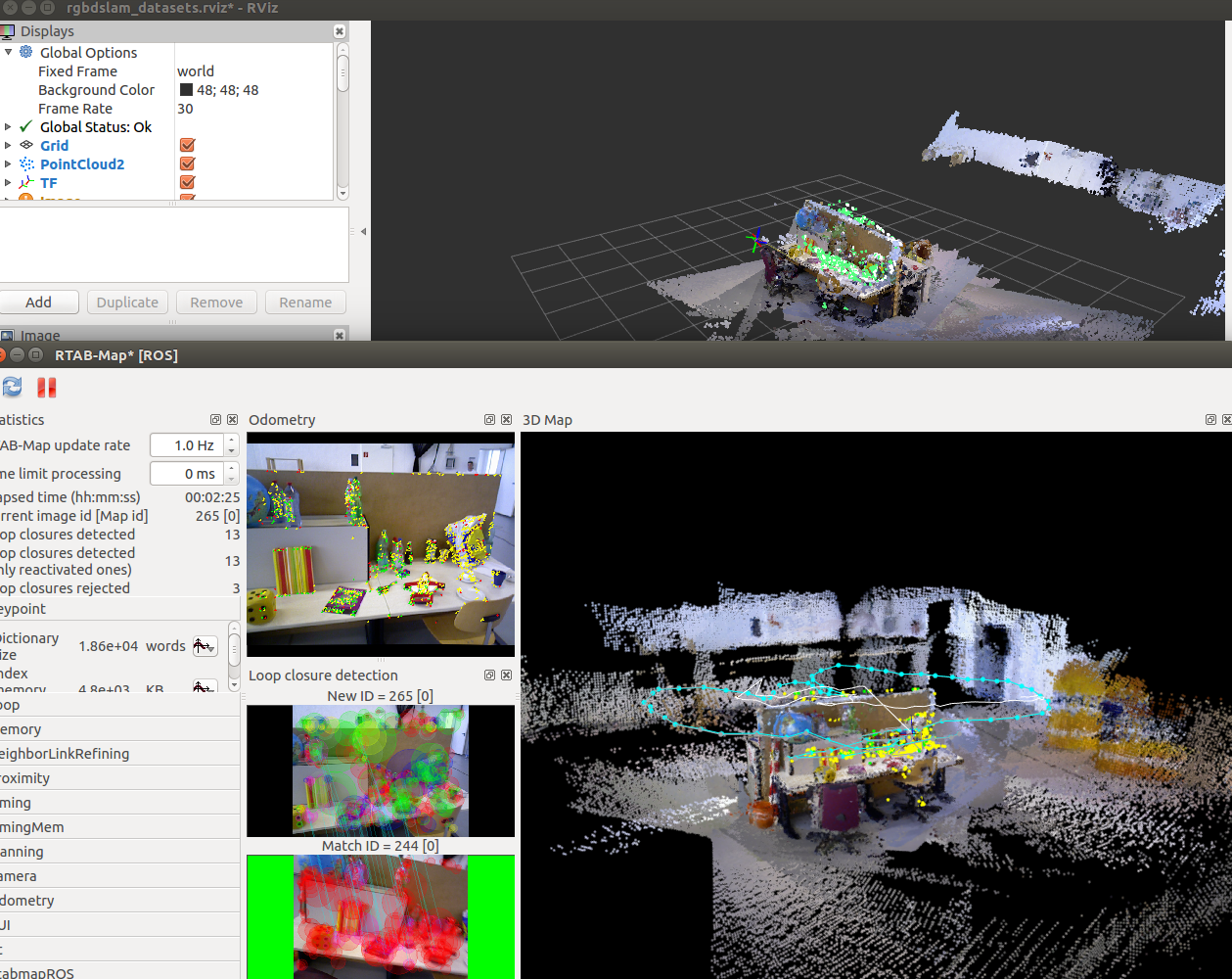Collapse Displays panel with side arrow
The width and height of the screenshot is (1232, 979).
(x=363, y=232)
